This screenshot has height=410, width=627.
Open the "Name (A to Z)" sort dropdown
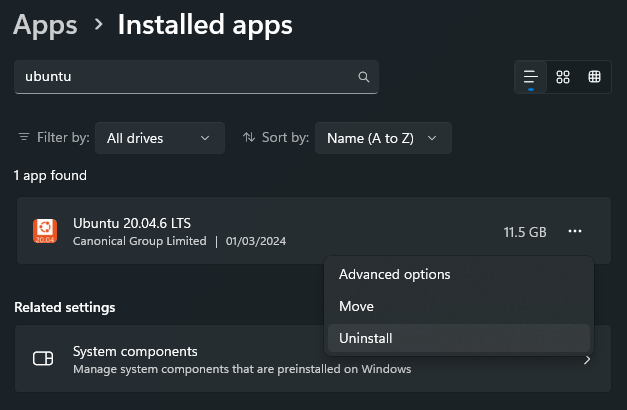click(x=382, y=138)
